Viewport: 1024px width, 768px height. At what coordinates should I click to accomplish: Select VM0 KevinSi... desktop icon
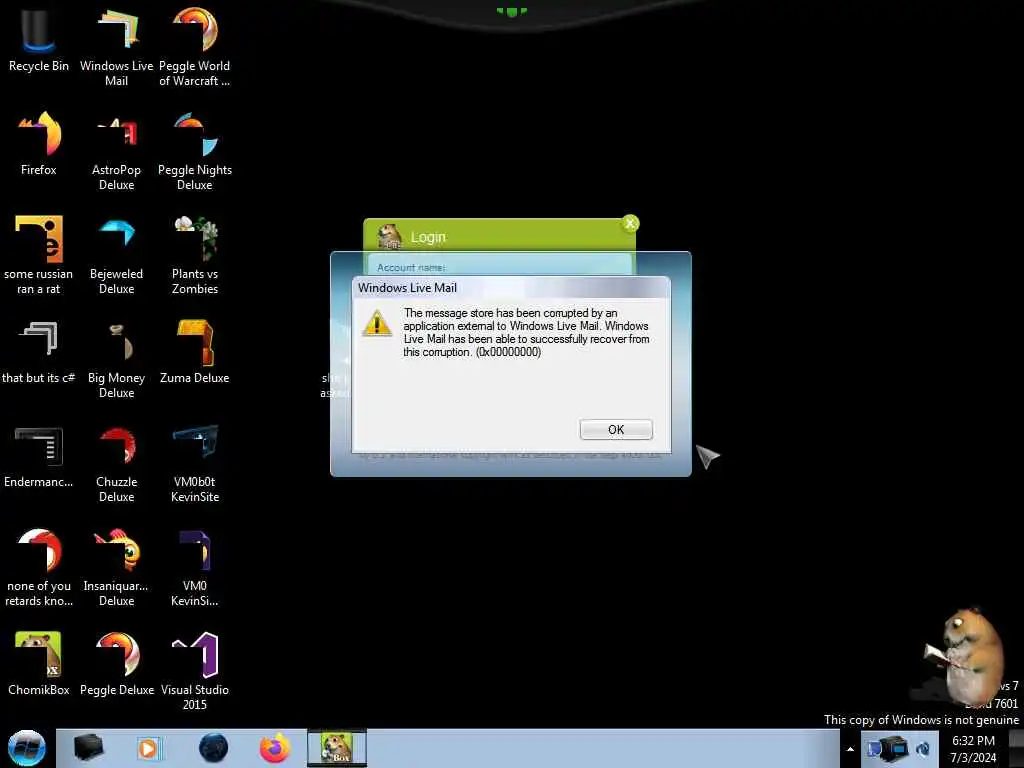click(195, 567)
